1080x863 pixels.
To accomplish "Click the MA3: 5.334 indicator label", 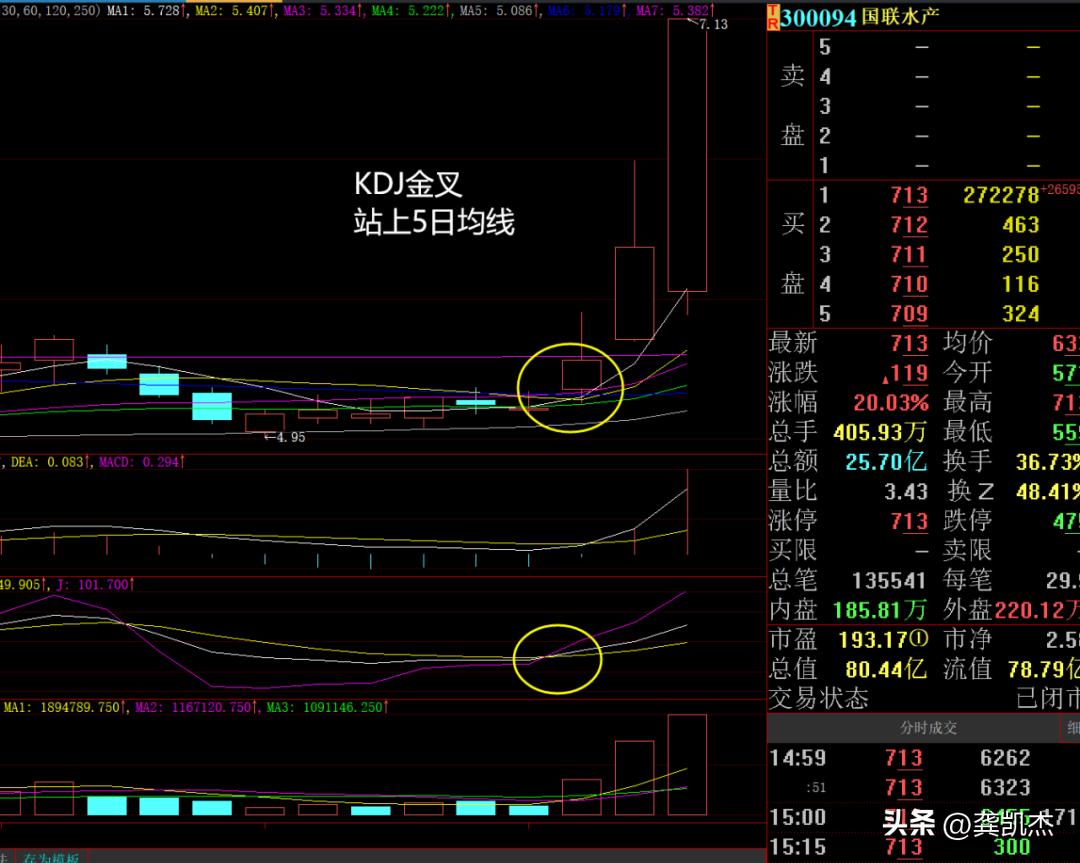I will [x=322, y=11].
